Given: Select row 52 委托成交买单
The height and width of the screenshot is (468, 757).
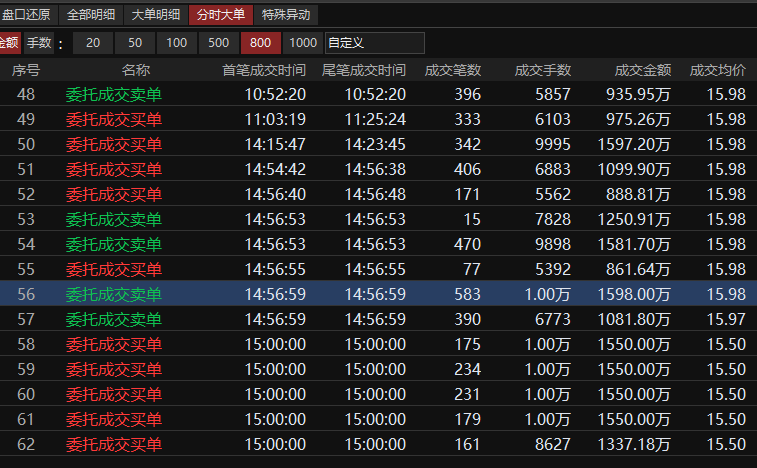Looking at the screenshot, I should point(378,195).
